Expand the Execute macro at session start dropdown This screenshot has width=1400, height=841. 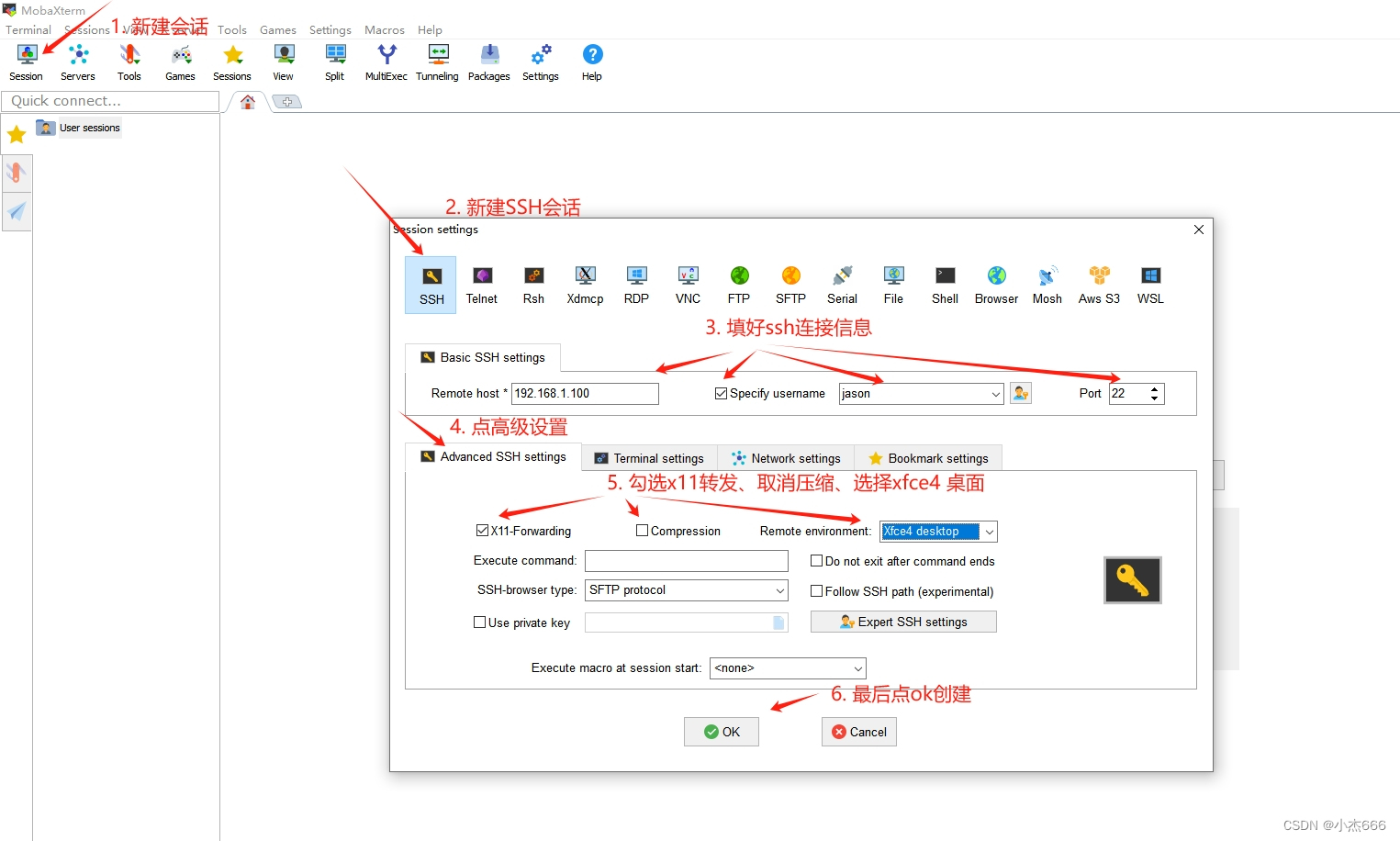(858, 668)
